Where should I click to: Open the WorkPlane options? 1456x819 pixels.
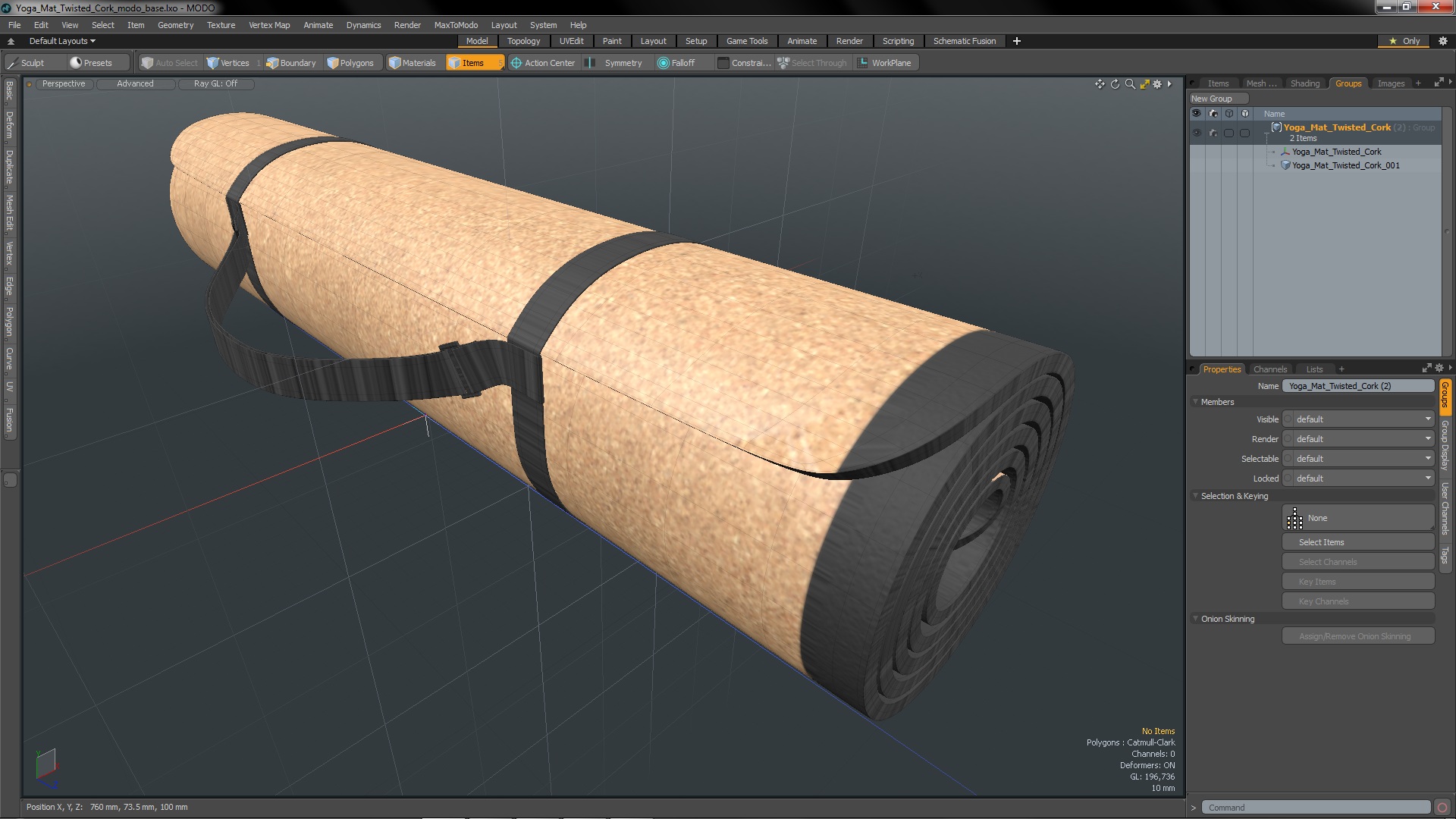coord(886,63)
